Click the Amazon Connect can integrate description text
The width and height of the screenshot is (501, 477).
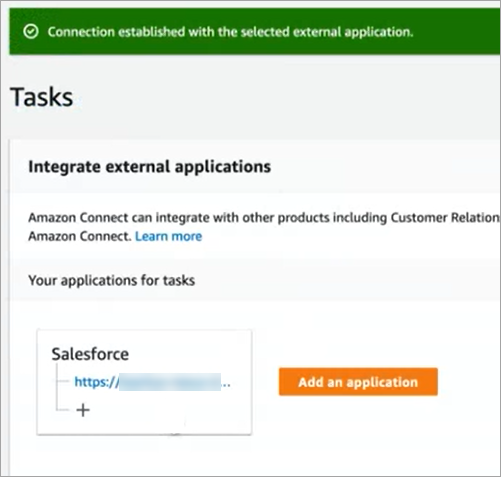click(x=264, y=227)
